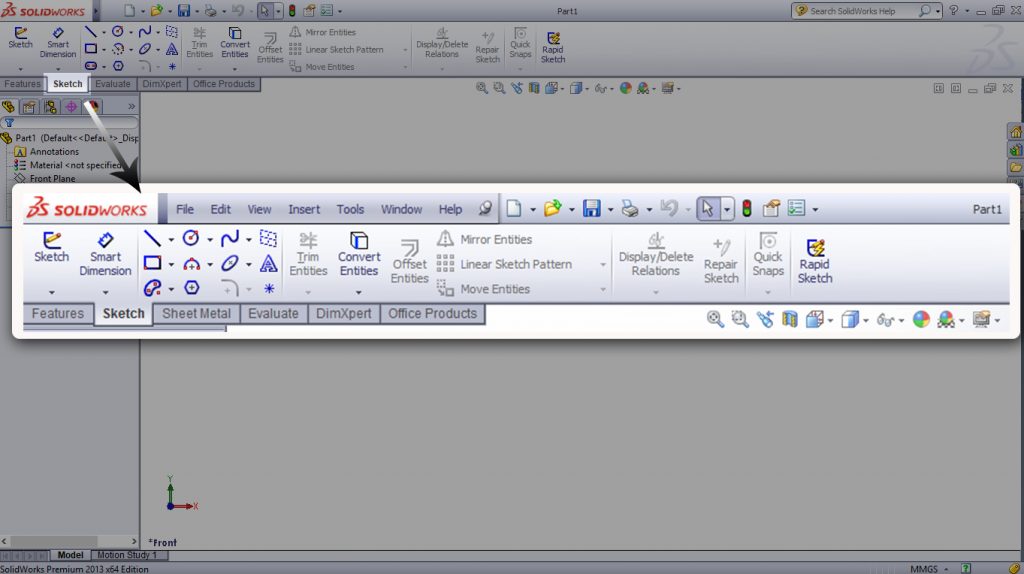Toggle the Select cursor tool in the enlarged toolbar
This screenshot has width=1024, height=574.
coord(707,208)
